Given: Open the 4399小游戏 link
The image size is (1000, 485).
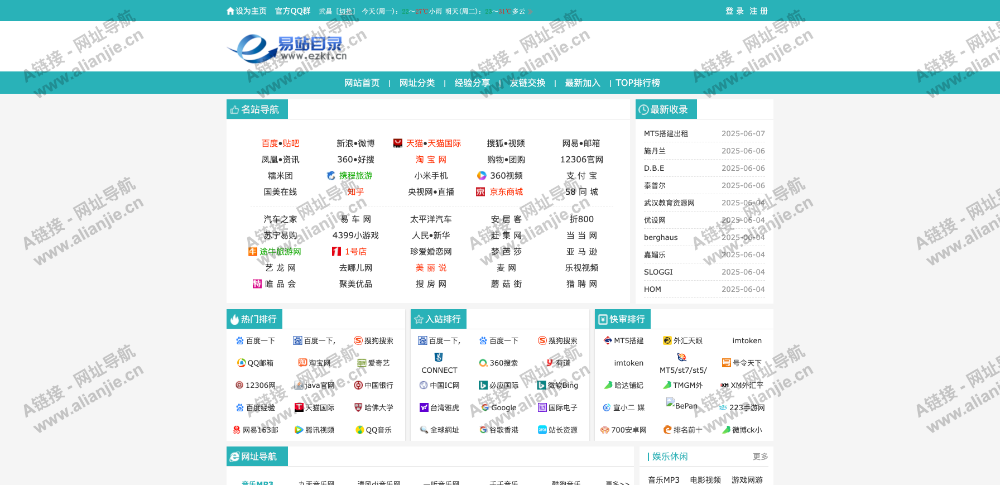Looking at the screenshot, I should pyautogui.click(x=356, y=235).
